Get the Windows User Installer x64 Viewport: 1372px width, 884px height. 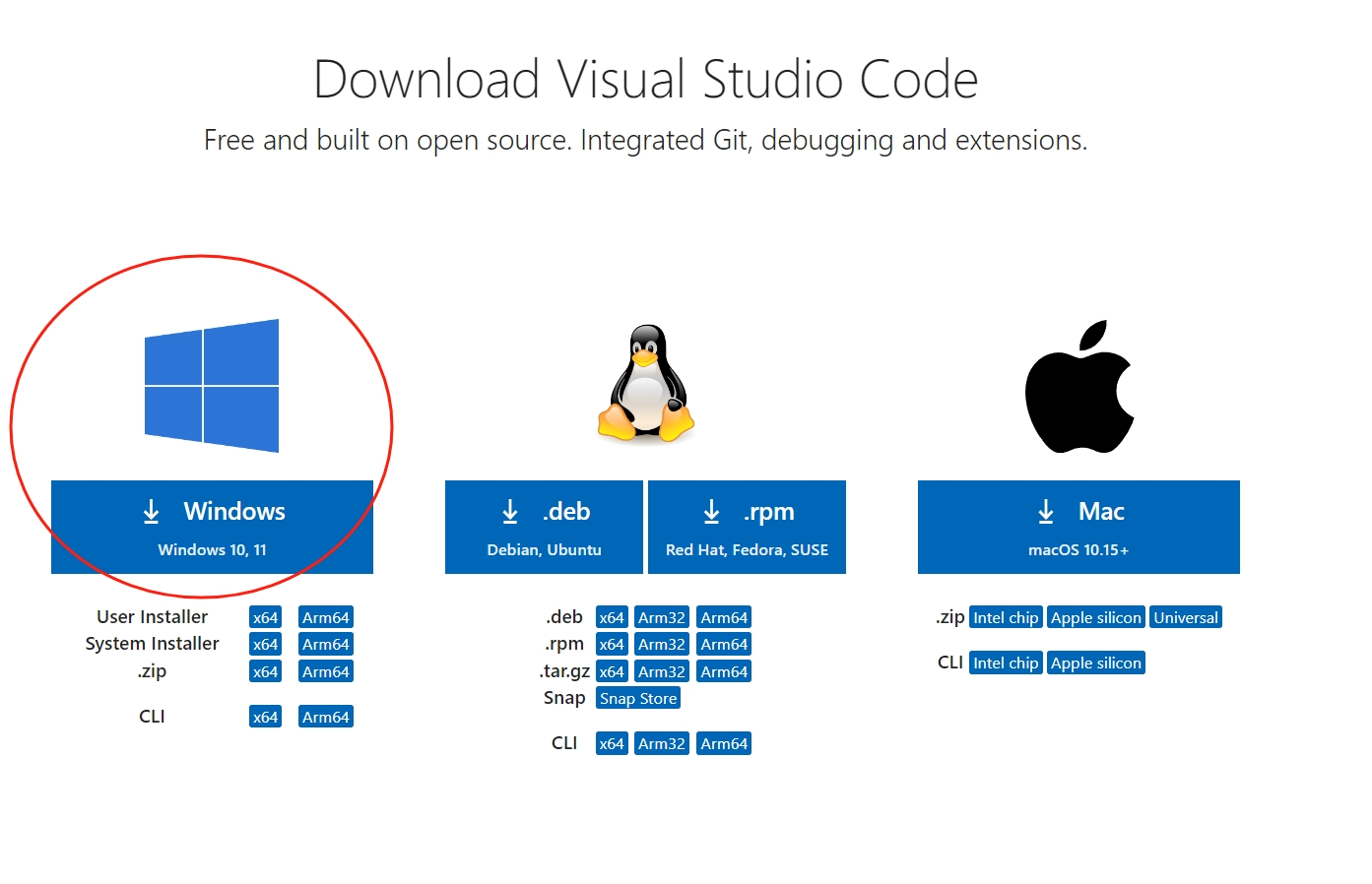(x=265, y=617)
